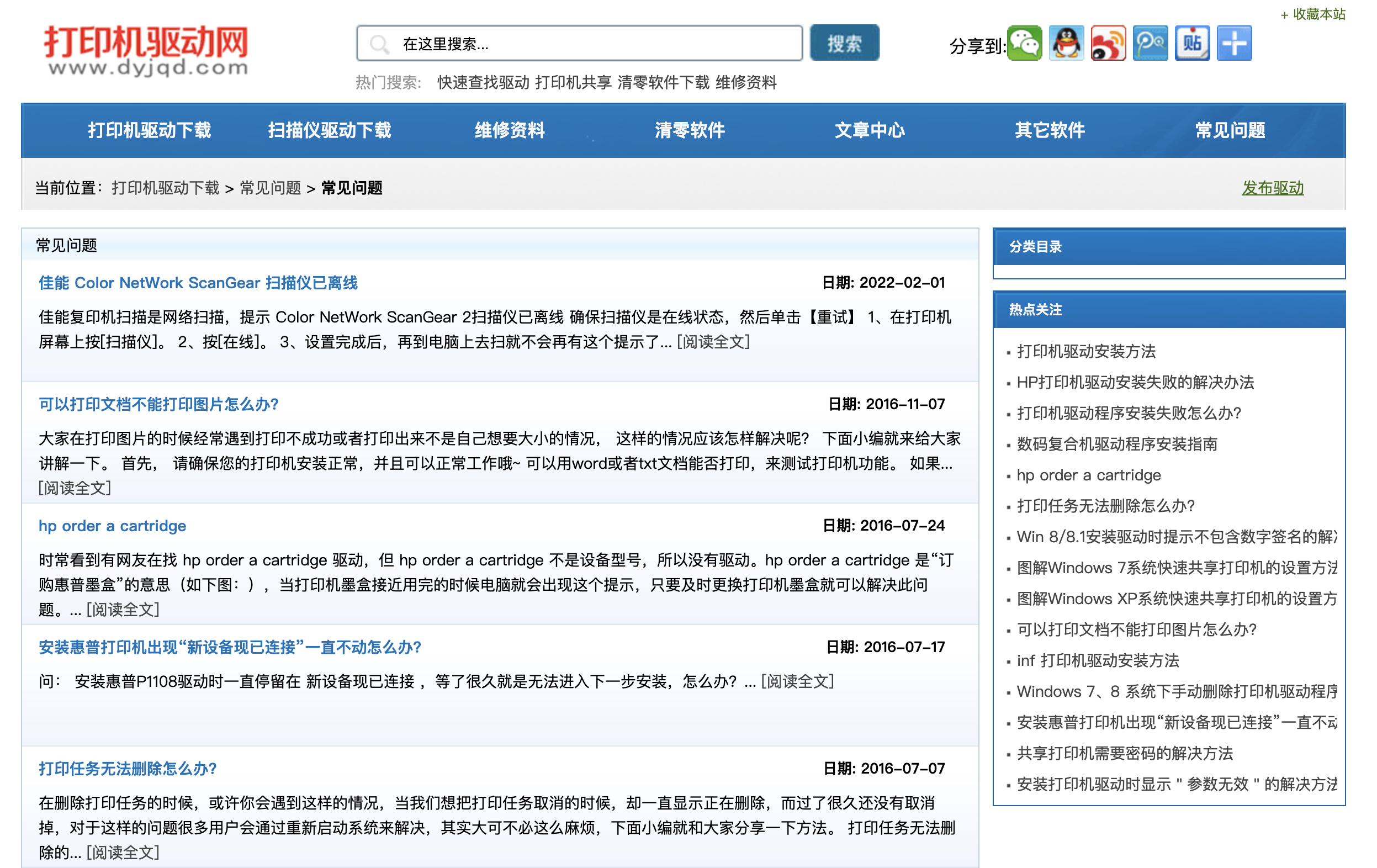
Task: Click date text 日期: 2016-07-17
Action: pos(886,647)
